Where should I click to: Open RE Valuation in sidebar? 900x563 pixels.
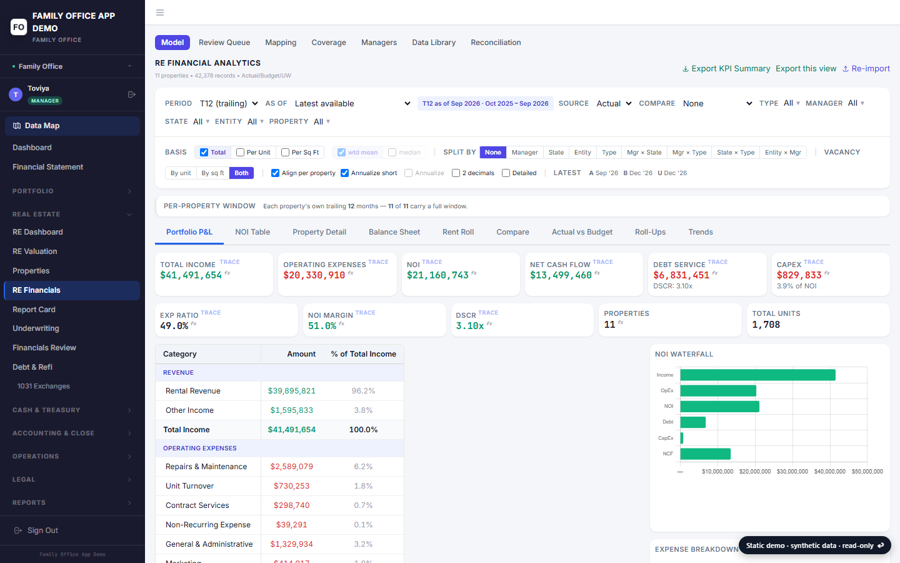34,251
